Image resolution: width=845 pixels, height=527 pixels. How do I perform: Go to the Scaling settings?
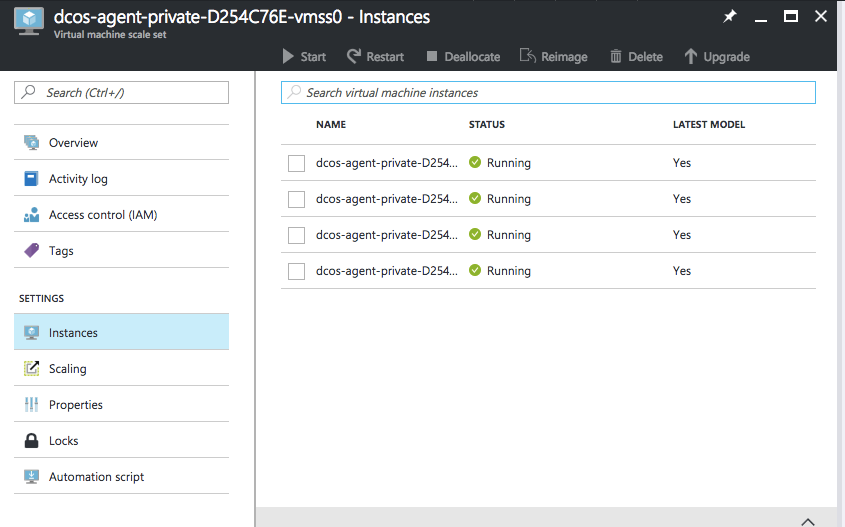click(x=67, y=369)
